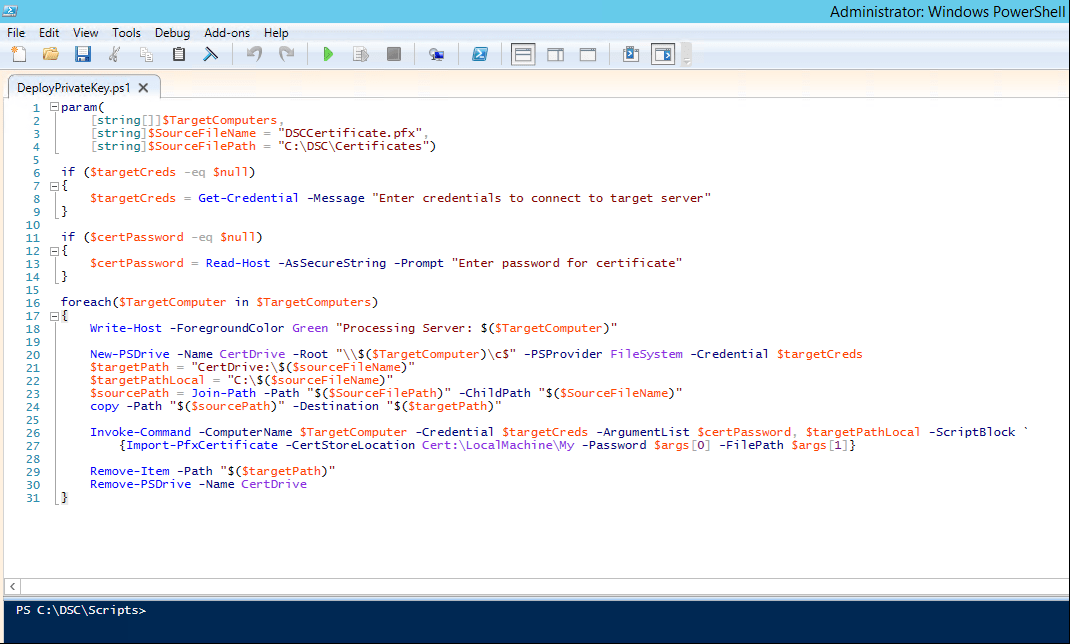Screen dimensions: 1070x644
Task: Open the Add-ons menu
Action: [x=227, y=33]
